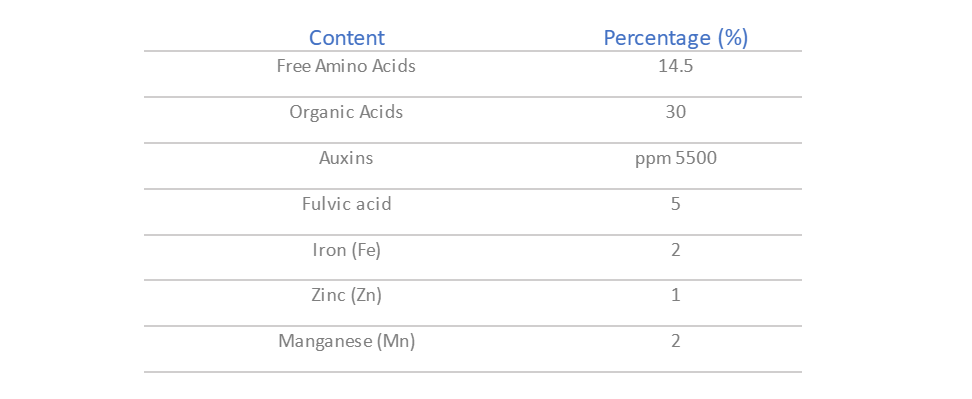Select the Iron percentage value 2
Screen dimensions: 972x399
point(676,250)
